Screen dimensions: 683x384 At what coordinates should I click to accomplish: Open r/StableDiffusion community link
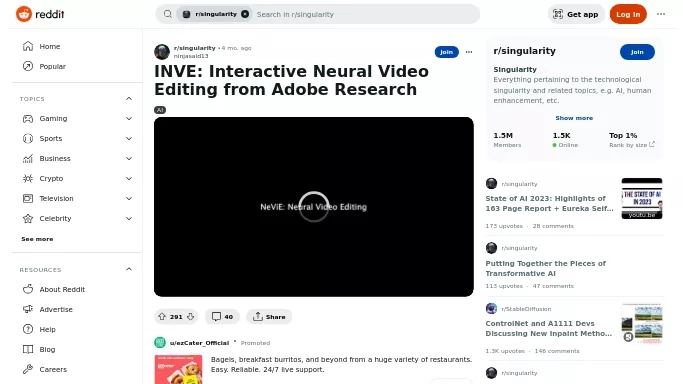tap(526, 309)
